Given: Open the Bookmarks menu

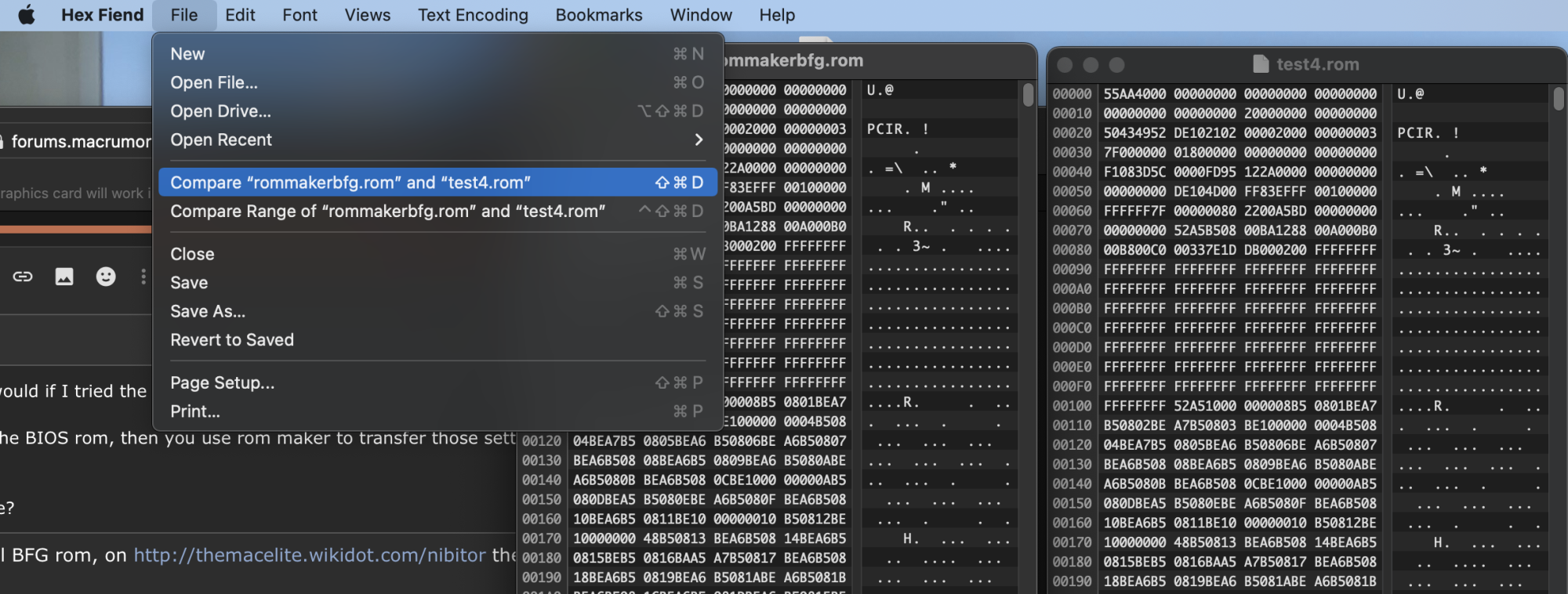Looking at the screenshot, I should pos(599,15).
